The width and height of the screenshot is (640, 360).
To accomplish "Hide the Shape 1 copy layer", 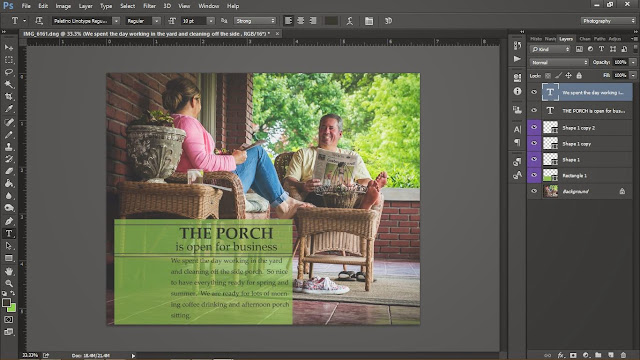I will click(534, 143).
